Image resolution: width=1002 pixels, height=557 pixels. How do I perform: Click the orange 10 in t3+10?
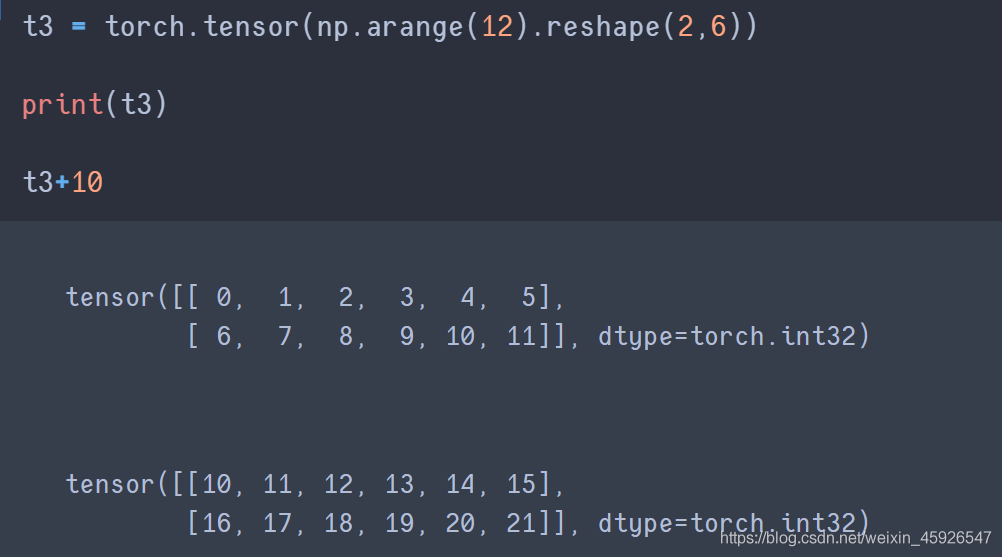pos(87,182)
